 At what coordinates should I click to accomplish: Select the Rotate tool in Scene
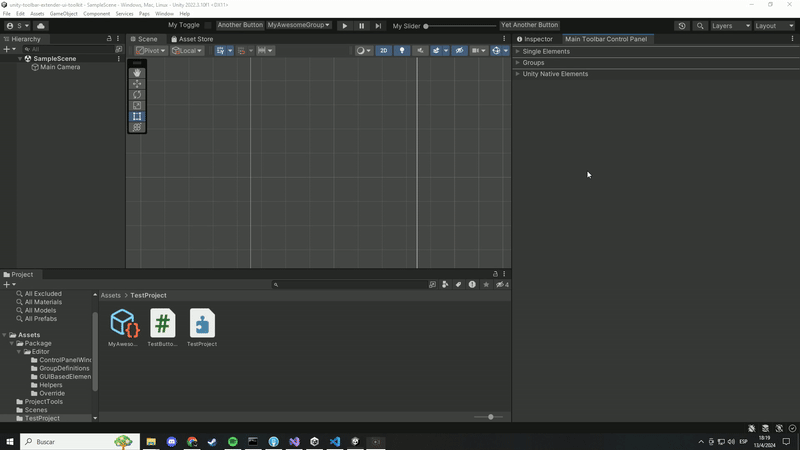137,94
